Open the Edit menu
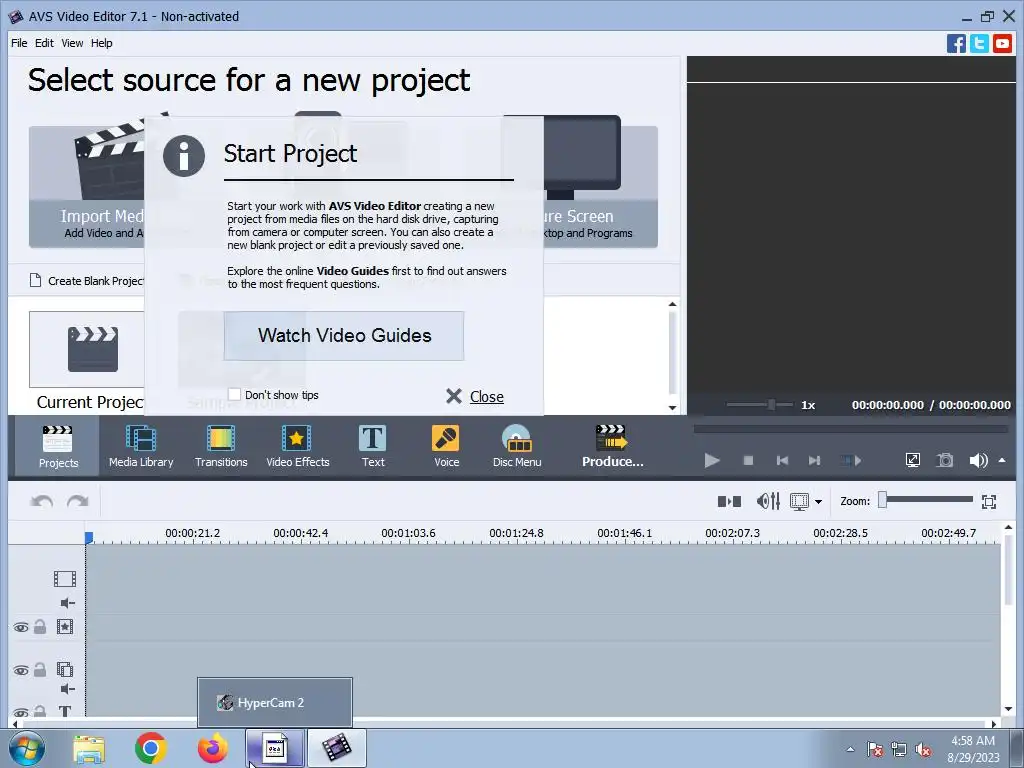Viewport: 1024px width, 768px height. click(44, 43)
